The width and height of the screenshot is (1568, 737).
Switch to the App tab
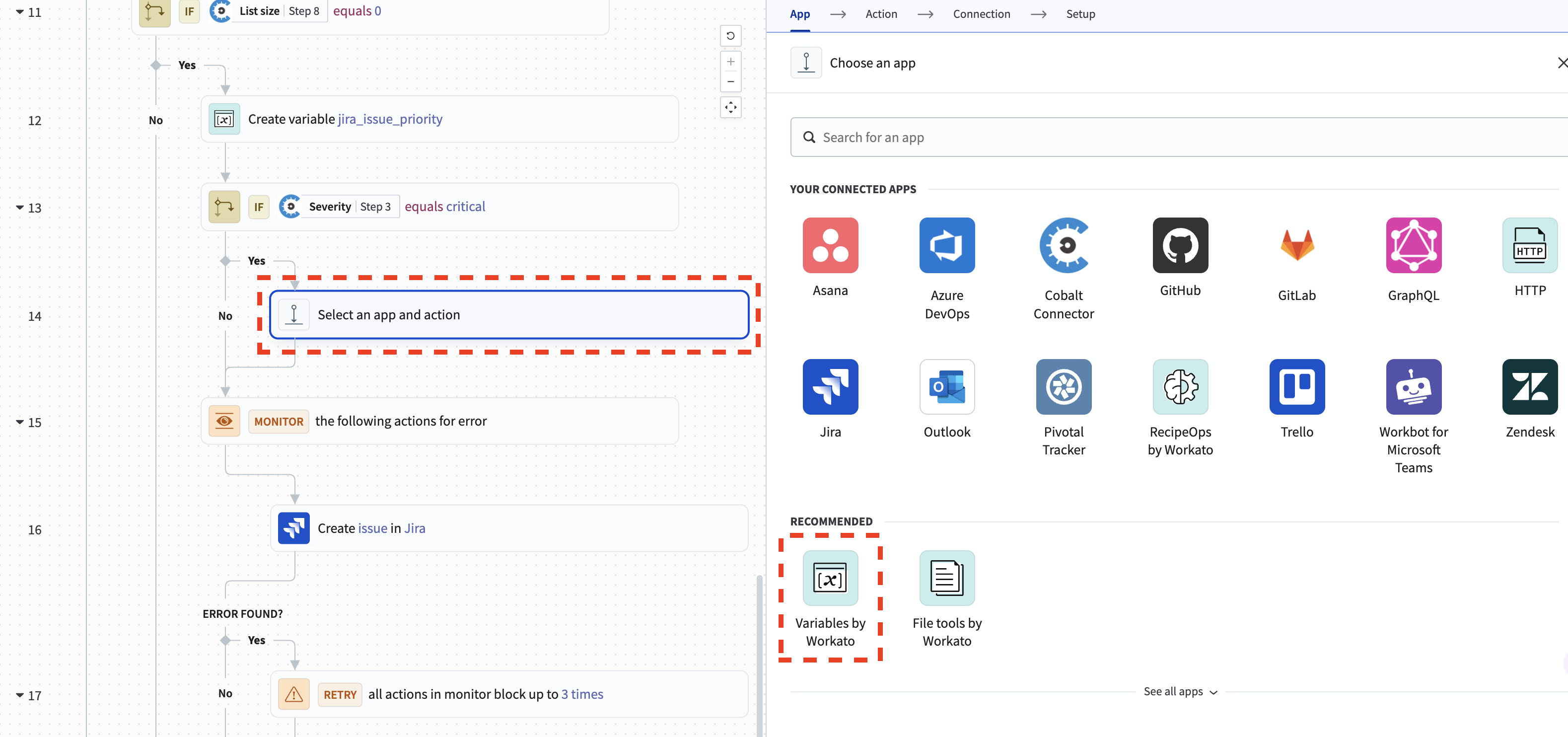point(799,14)
